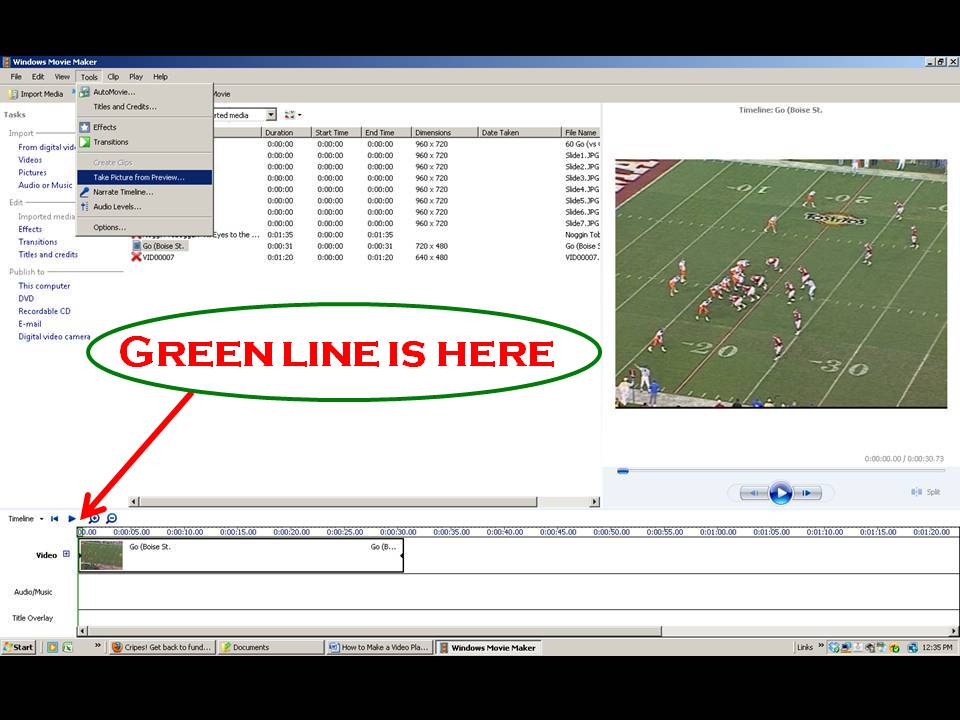
Task: Sort by File Name column header
Action: pyautogui.click(x=580, y=132)
